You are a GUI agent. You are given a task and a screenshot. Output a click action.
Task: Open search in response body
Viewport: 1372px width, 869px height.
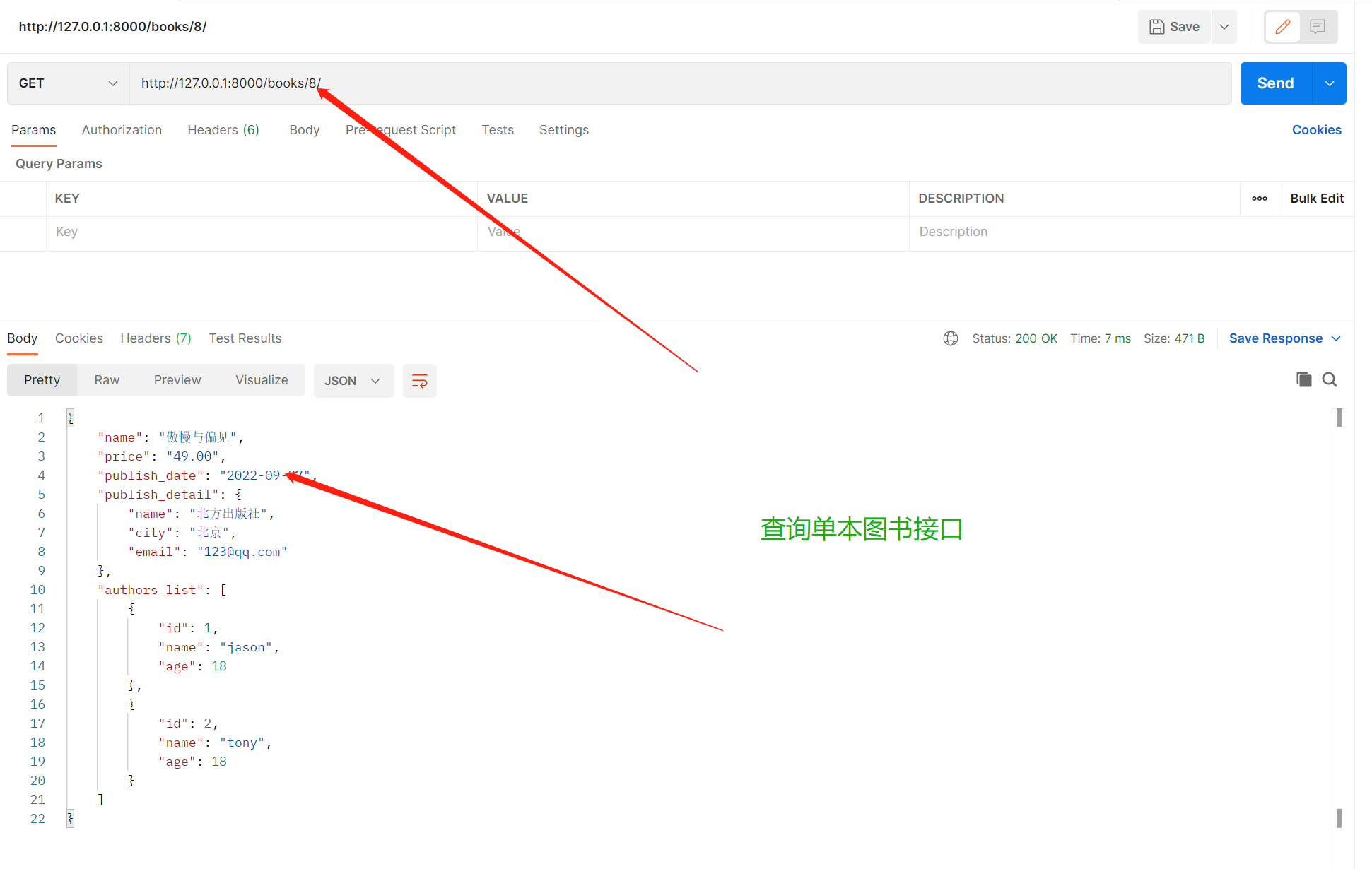1330,379
